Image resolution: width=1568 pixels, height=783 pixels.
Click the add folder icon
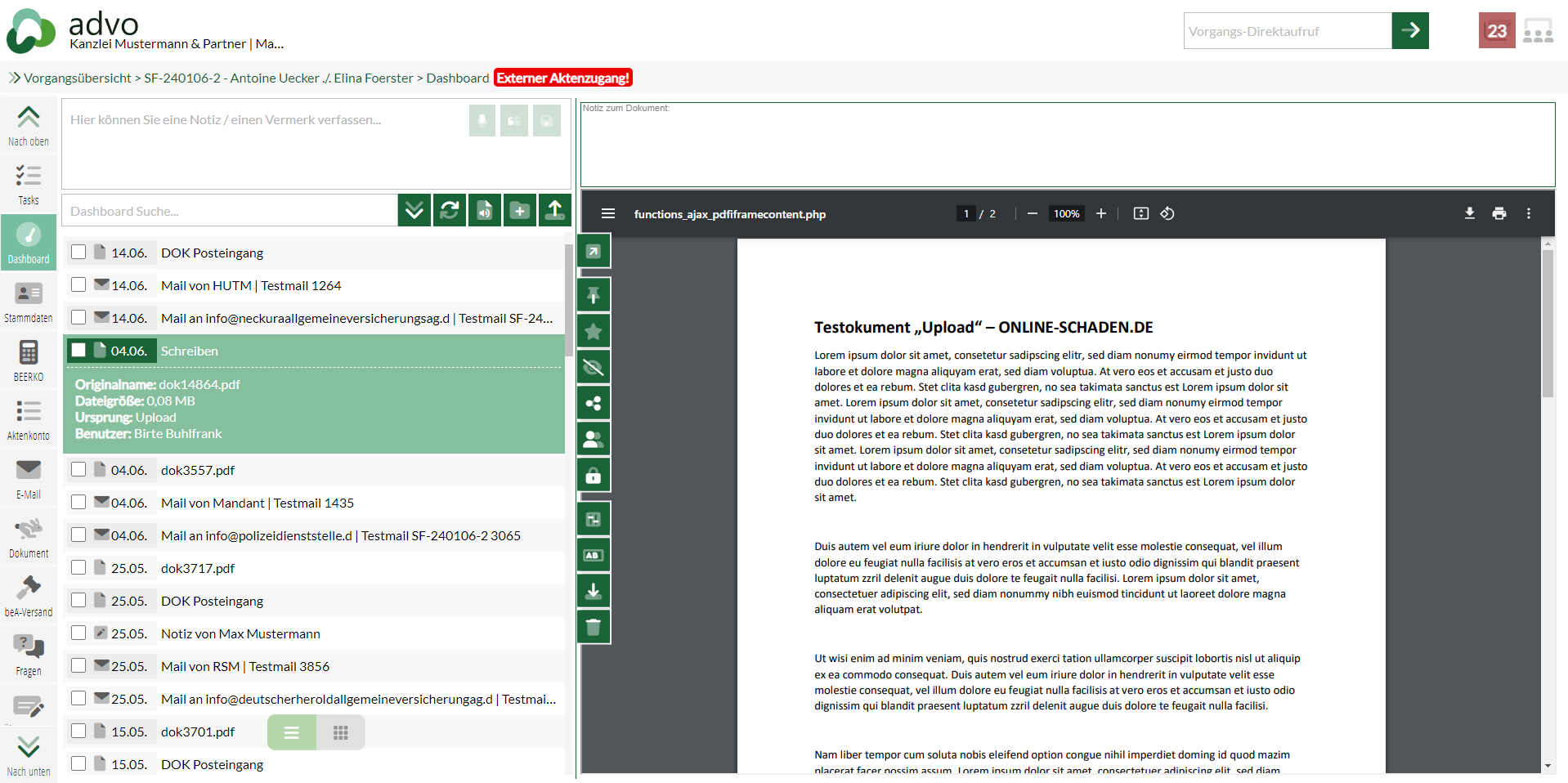click(x=520, y=211)
